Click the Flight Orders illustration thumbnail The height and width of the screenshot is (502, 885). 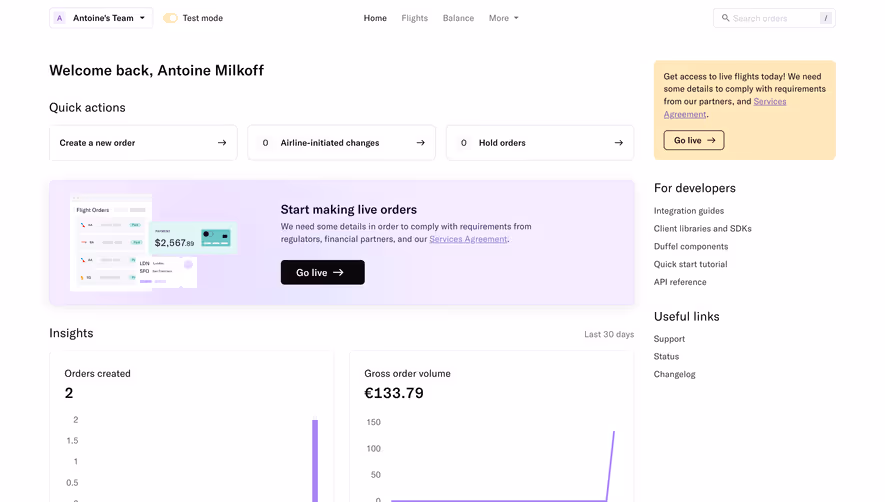coord(154,242)
